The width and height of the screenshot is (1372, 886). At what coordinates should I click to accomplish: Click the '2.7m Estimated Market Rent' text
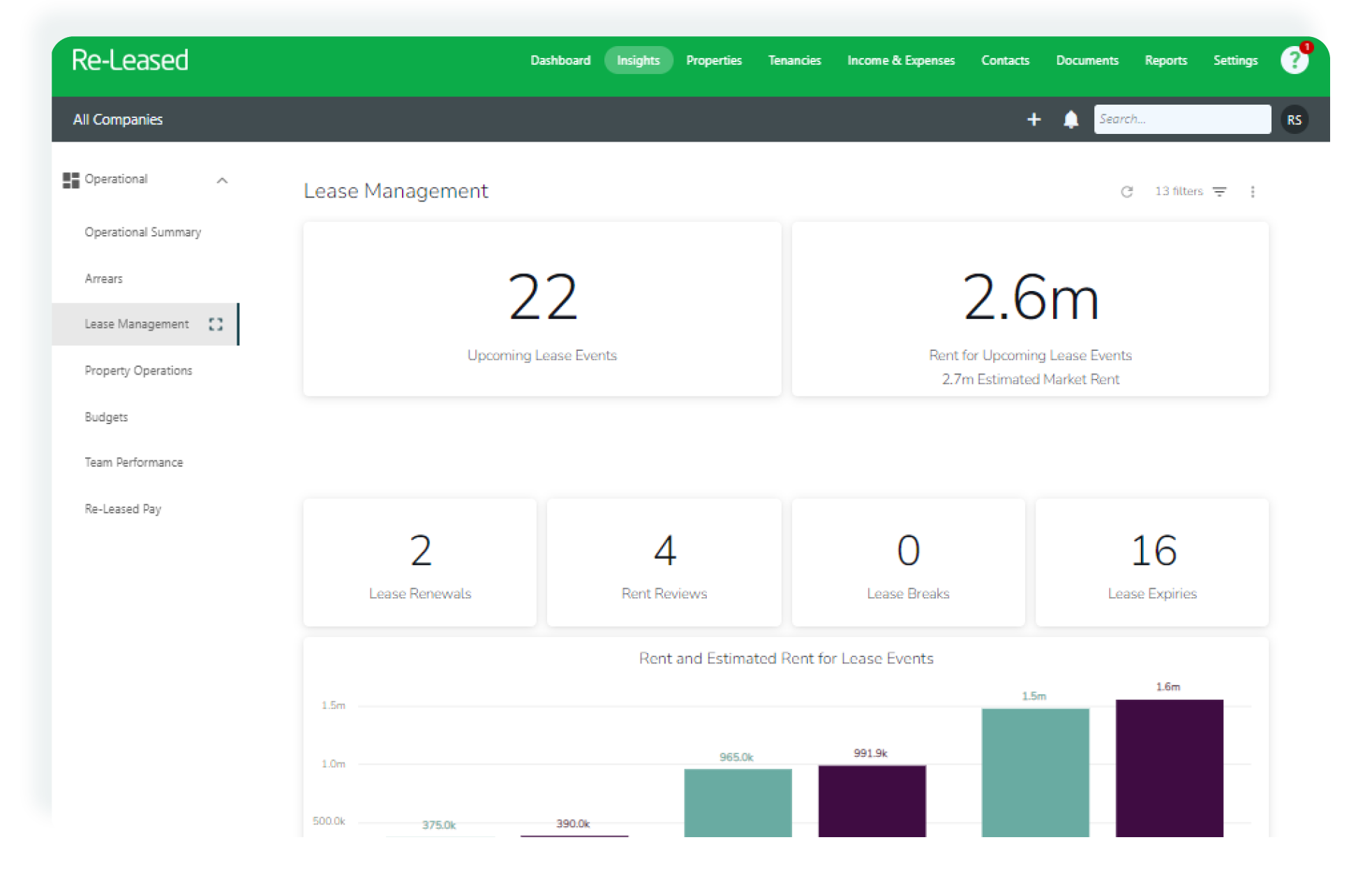(x=1030, y=380)
